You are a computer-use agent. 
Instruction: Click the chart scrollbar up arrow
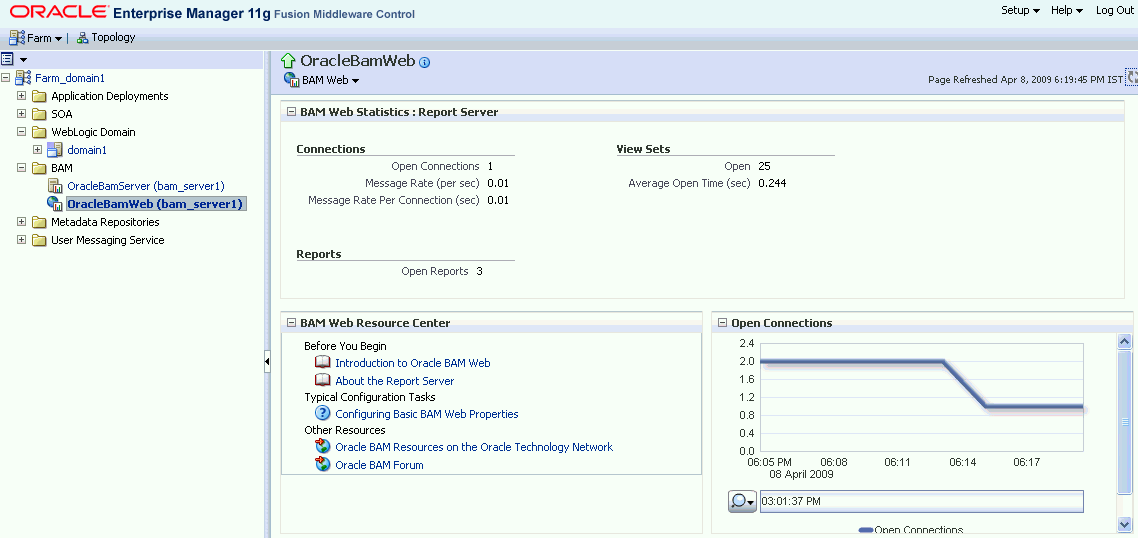[x=1126, y=341]
